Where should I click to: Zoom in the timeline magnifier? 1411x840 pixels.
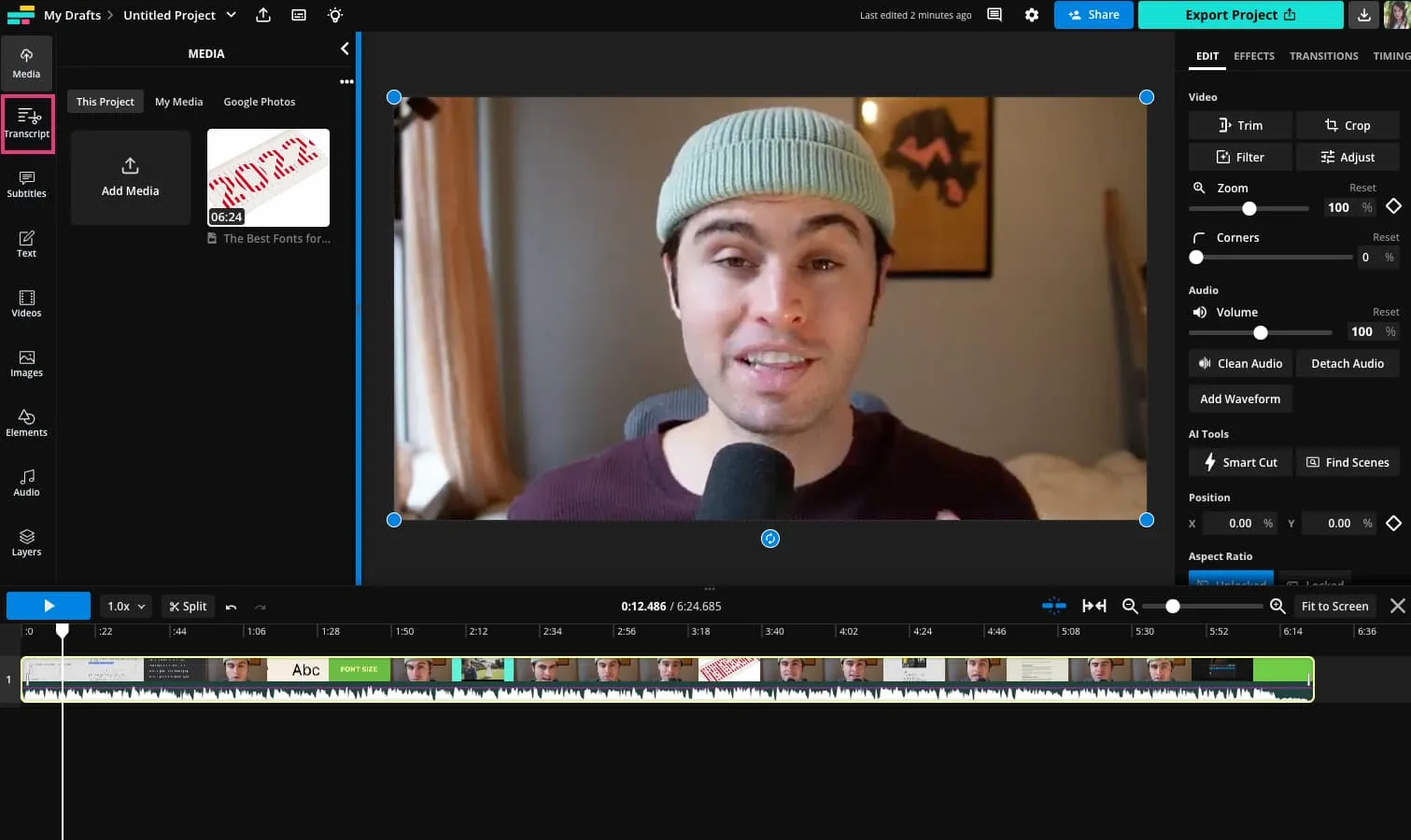point(1278,606)
